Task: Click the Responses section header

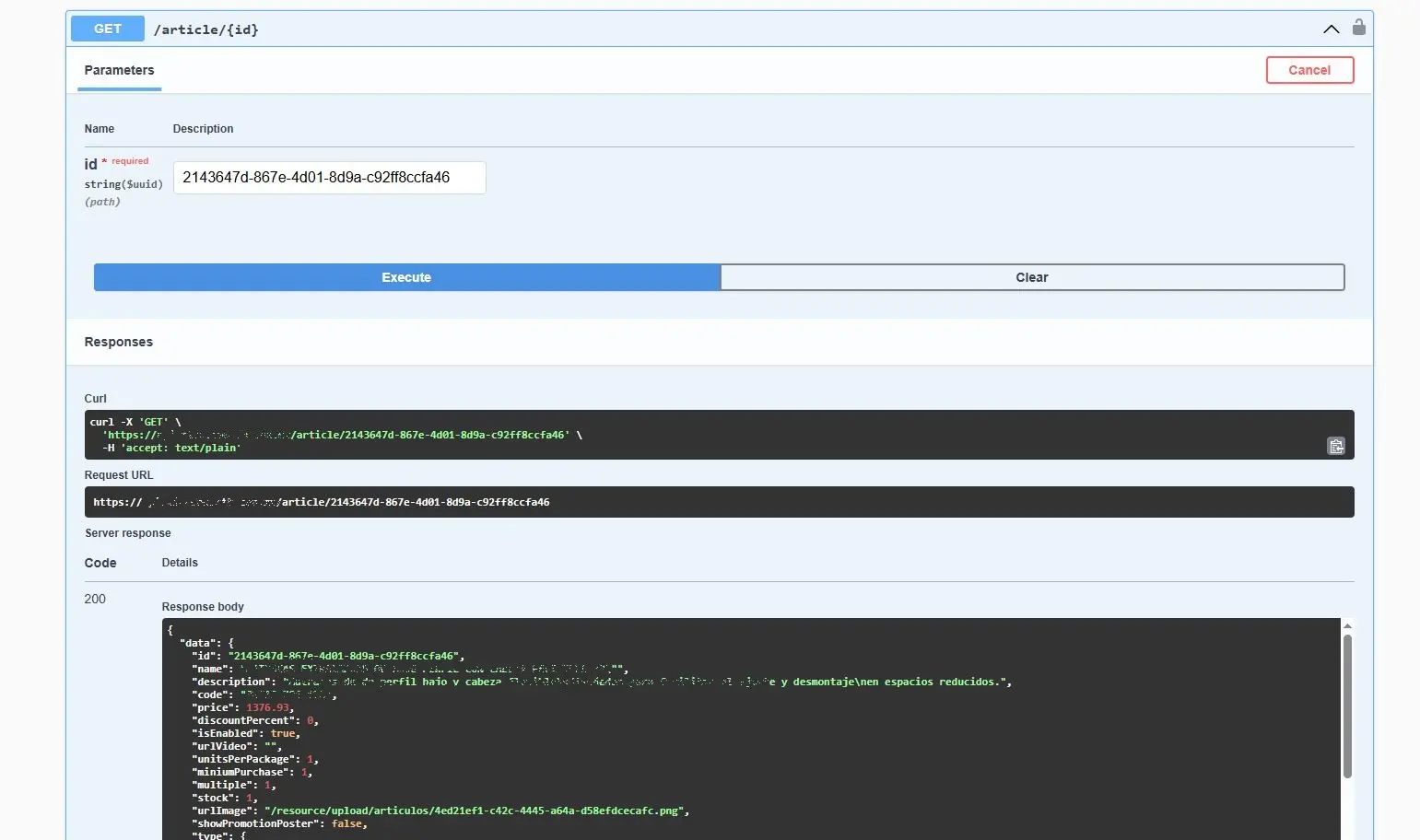Action: (119, 342)
